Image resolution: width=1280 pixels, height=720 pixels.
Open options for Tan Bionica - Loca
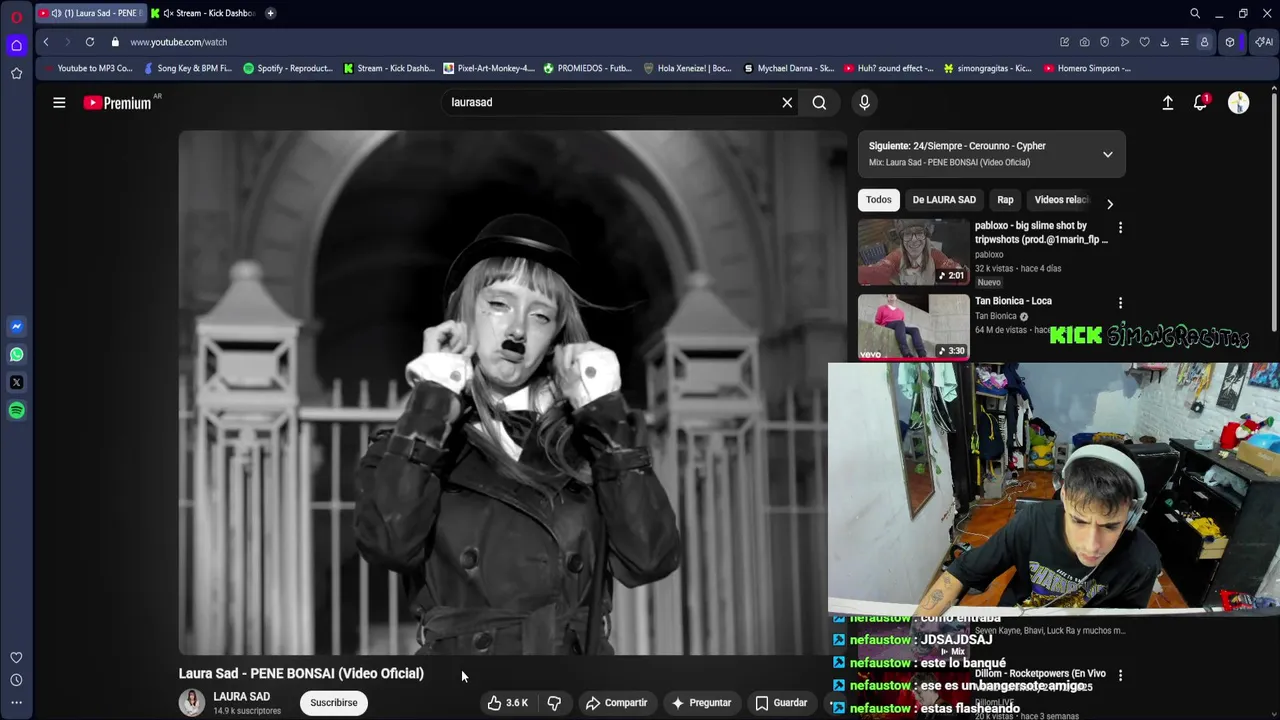coord(1120,303)
